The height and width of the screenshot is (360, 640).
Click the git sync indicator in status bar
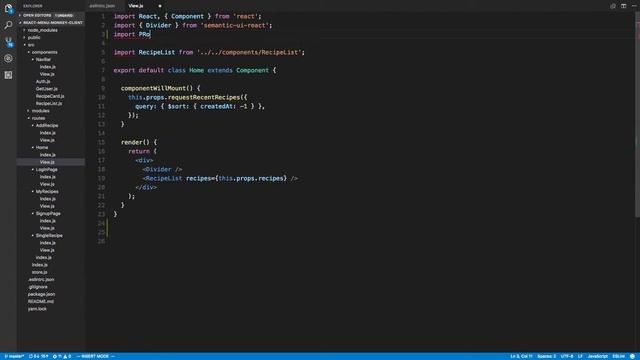coord(39,356)
